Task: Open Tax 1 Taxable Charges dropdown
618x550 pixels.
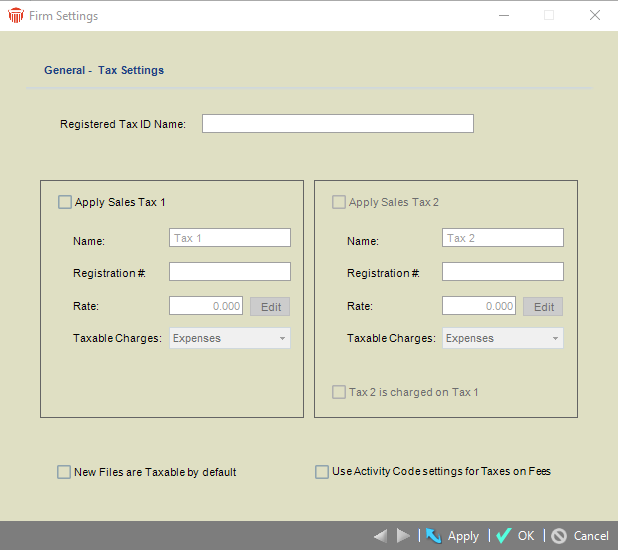Action: (x=230, y=338)
